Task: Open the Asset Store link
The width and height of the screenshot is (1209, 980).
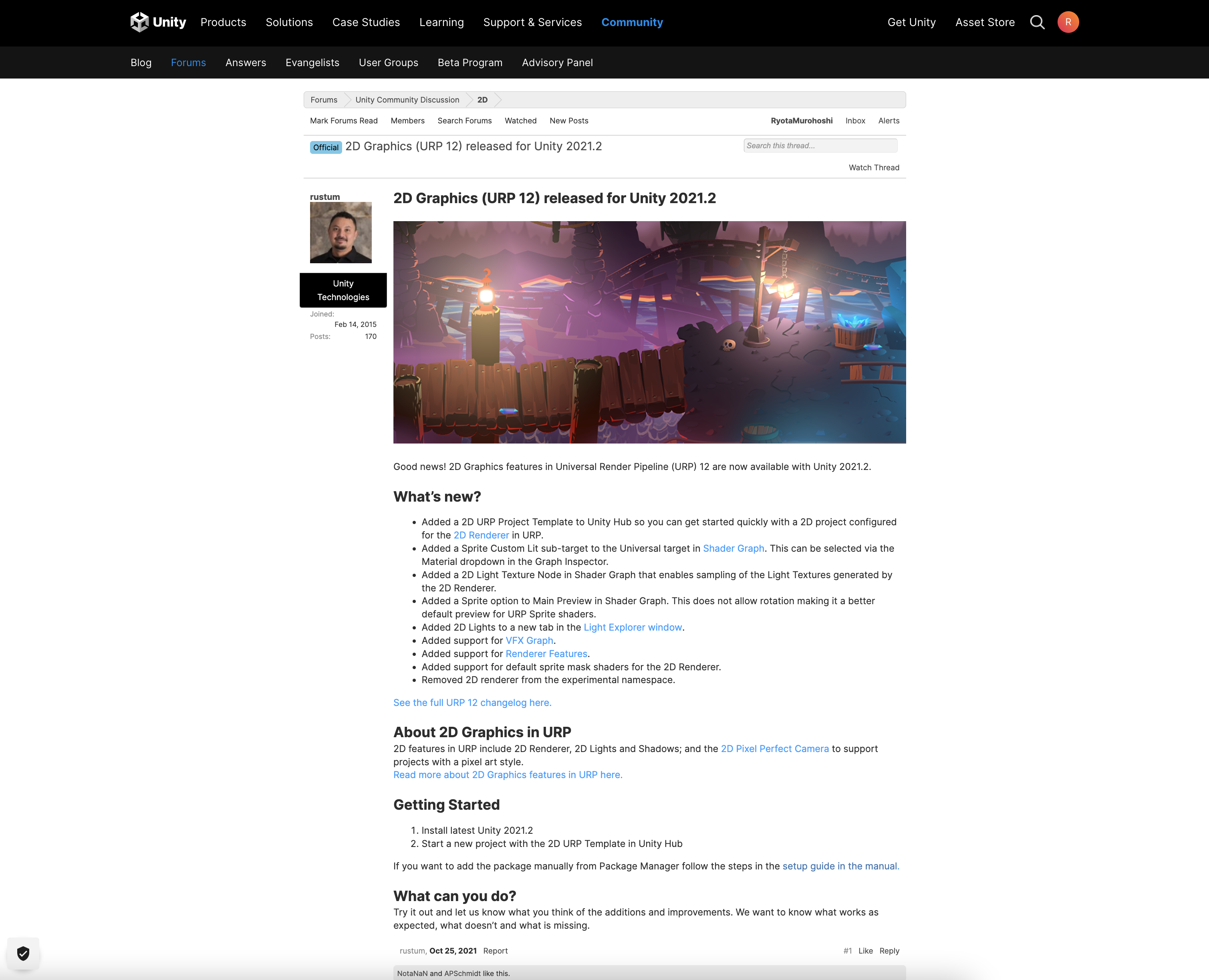Action: tap(984, 22)
